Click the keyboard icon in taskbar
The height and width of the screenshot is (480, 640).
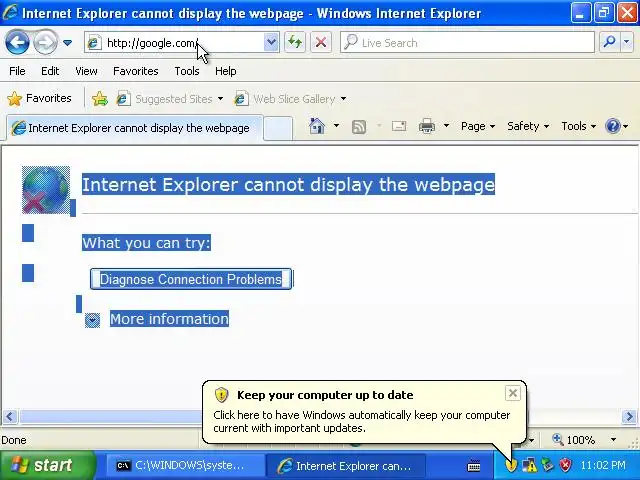pyautogui.click(x=473, y=465)
